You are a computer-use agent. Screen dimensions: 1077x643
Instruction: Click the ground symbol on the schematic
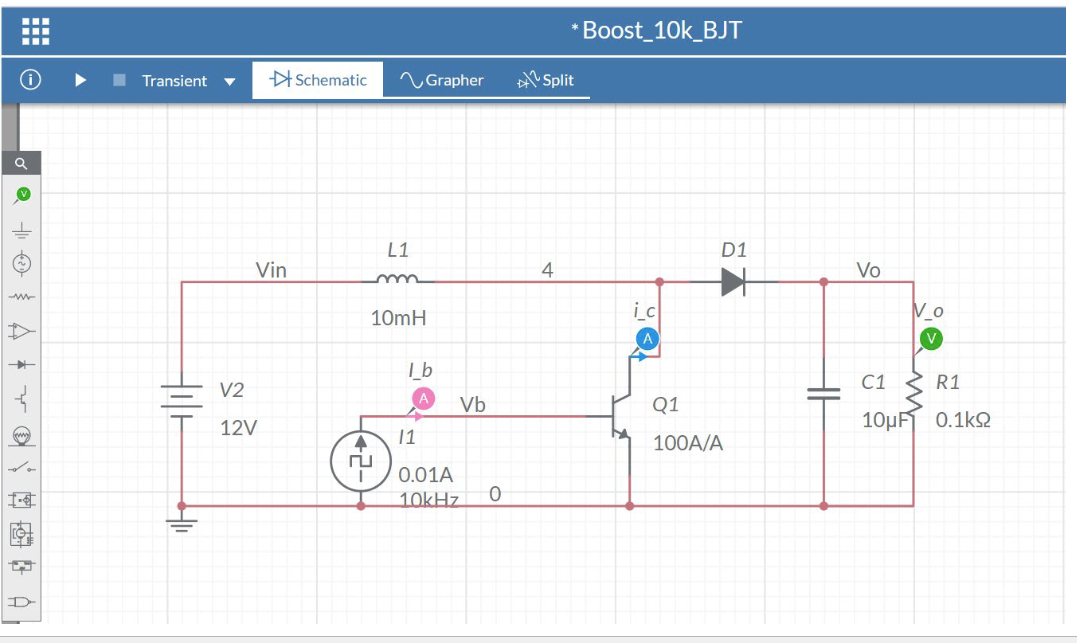pos(181,524)
